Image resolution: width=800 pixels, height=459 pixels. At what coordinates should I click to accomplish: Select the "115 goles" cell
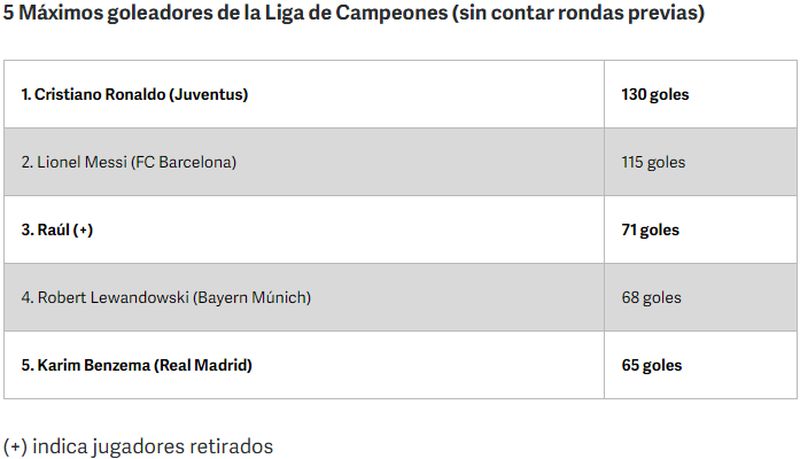point(653,162)
